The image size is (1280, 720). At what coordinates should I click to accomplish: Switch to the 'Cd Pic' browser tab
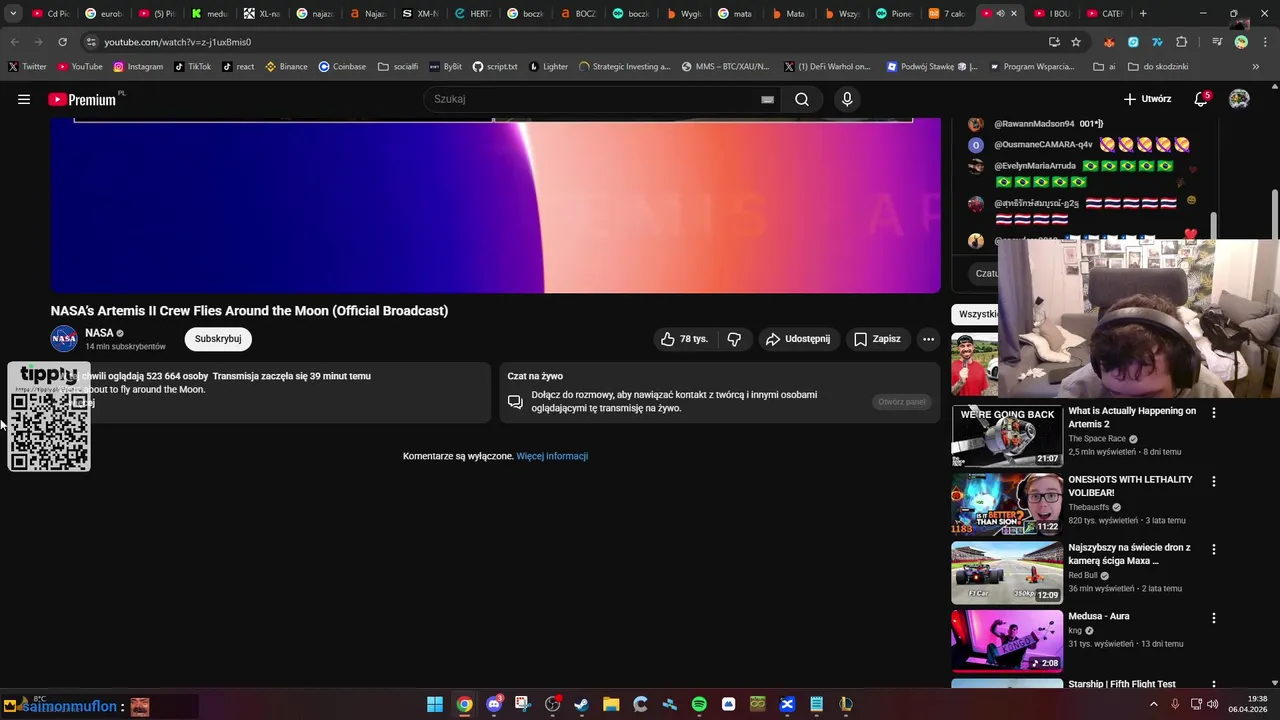(x=50, y=13)
